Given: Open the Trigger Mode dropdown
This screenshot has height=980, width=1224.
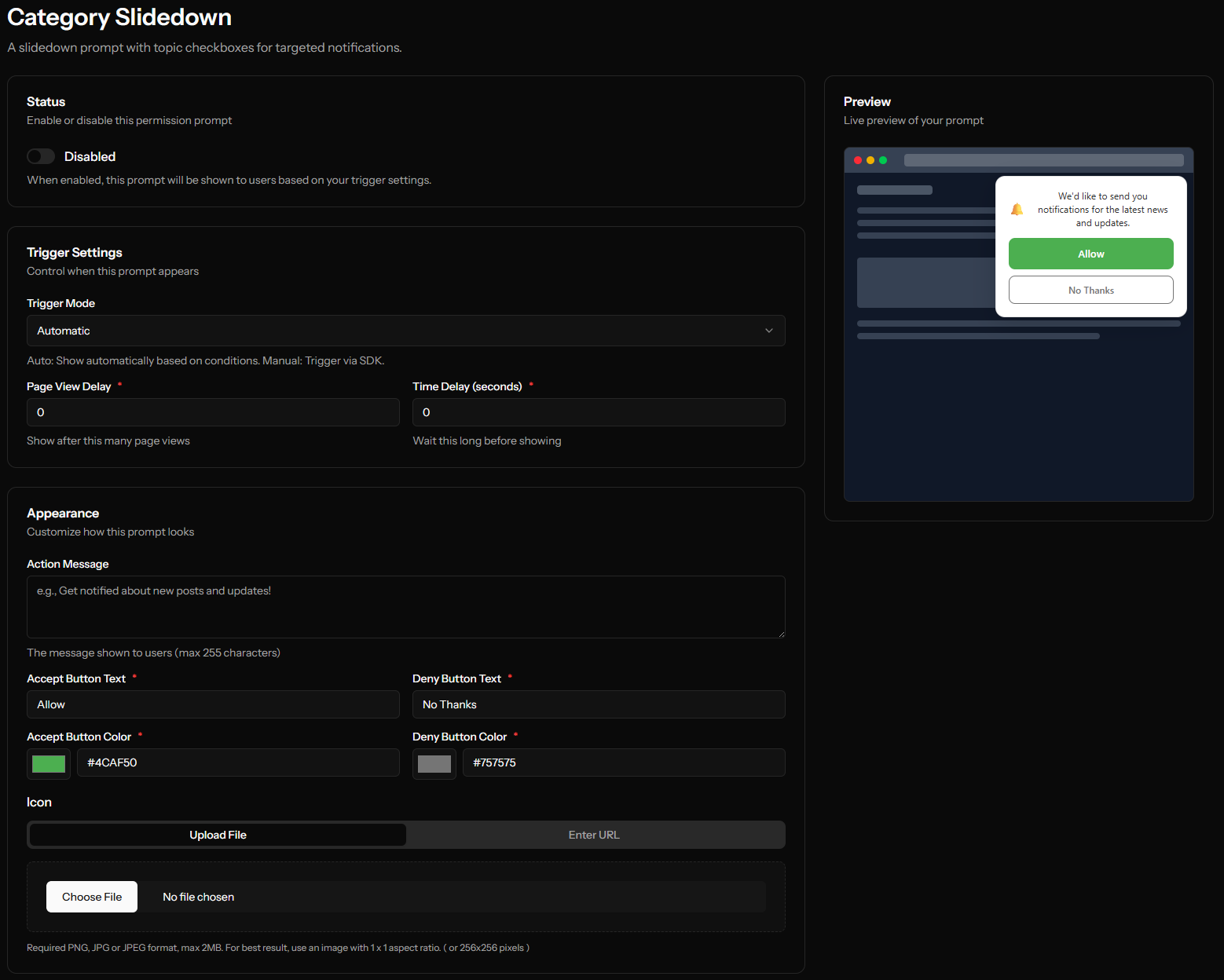Looking at the screenshot, I should [405, 331].
